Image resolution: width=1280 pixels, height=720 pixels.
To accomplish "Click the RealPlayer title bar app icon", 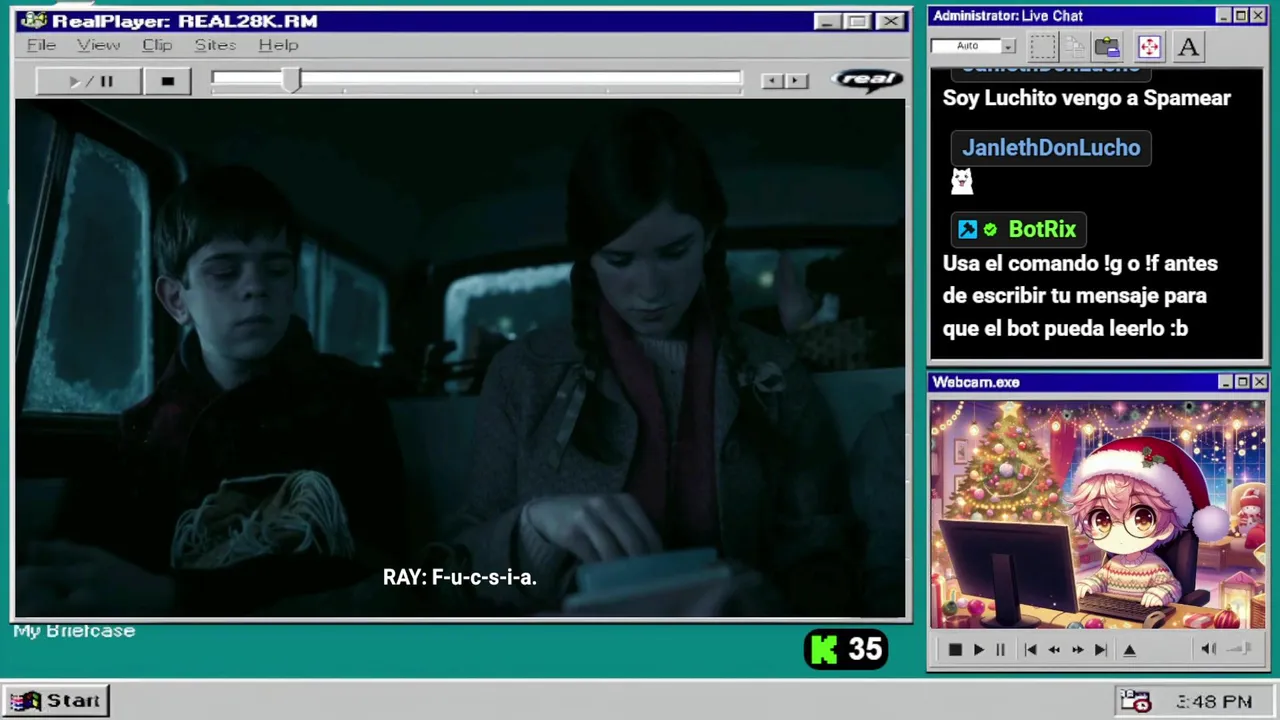I will click(x=33, y=21).
